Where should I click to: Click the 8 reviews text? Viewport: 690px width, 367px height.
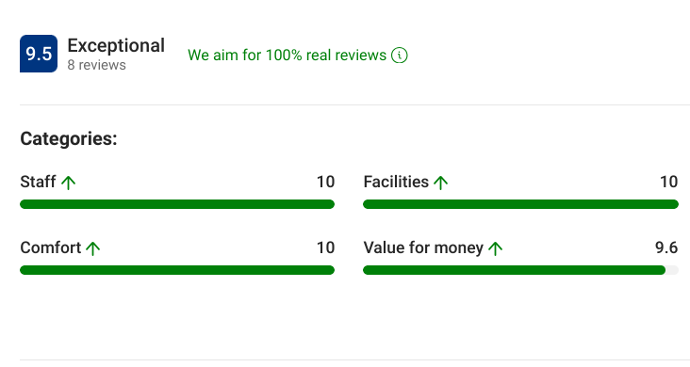96,65
